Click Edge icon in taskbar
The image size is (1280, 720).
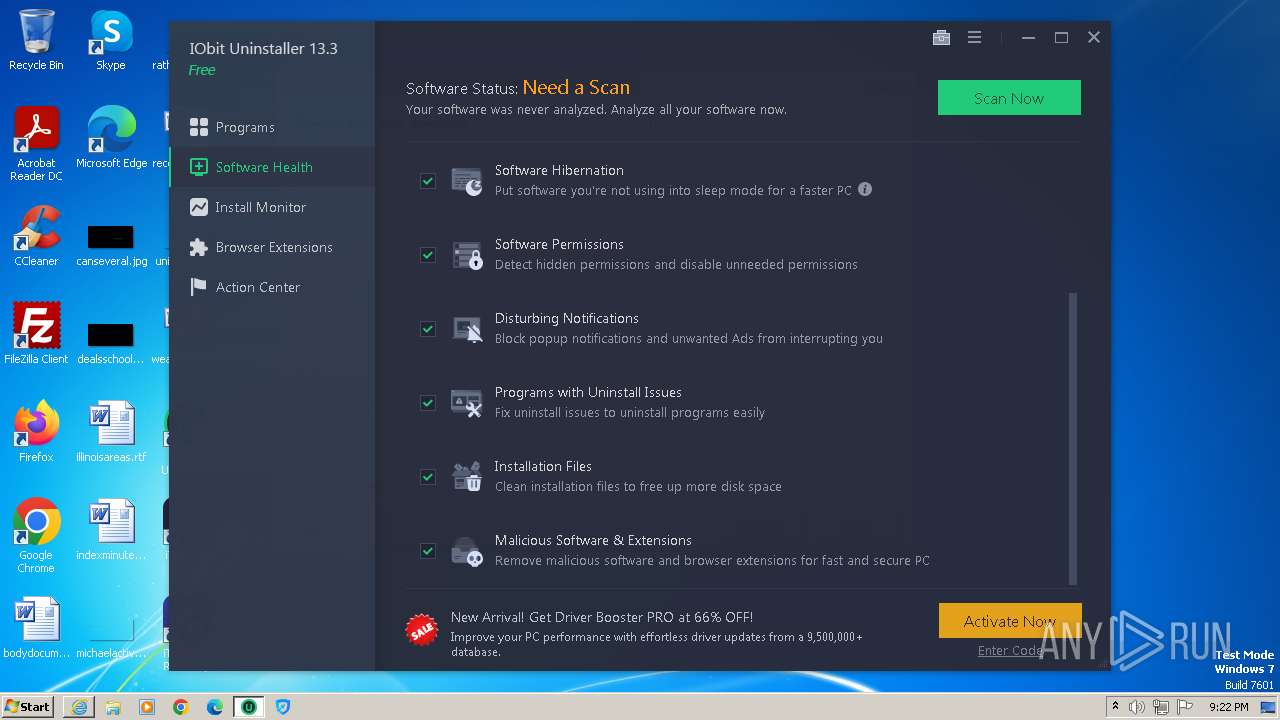pos(215,707)
